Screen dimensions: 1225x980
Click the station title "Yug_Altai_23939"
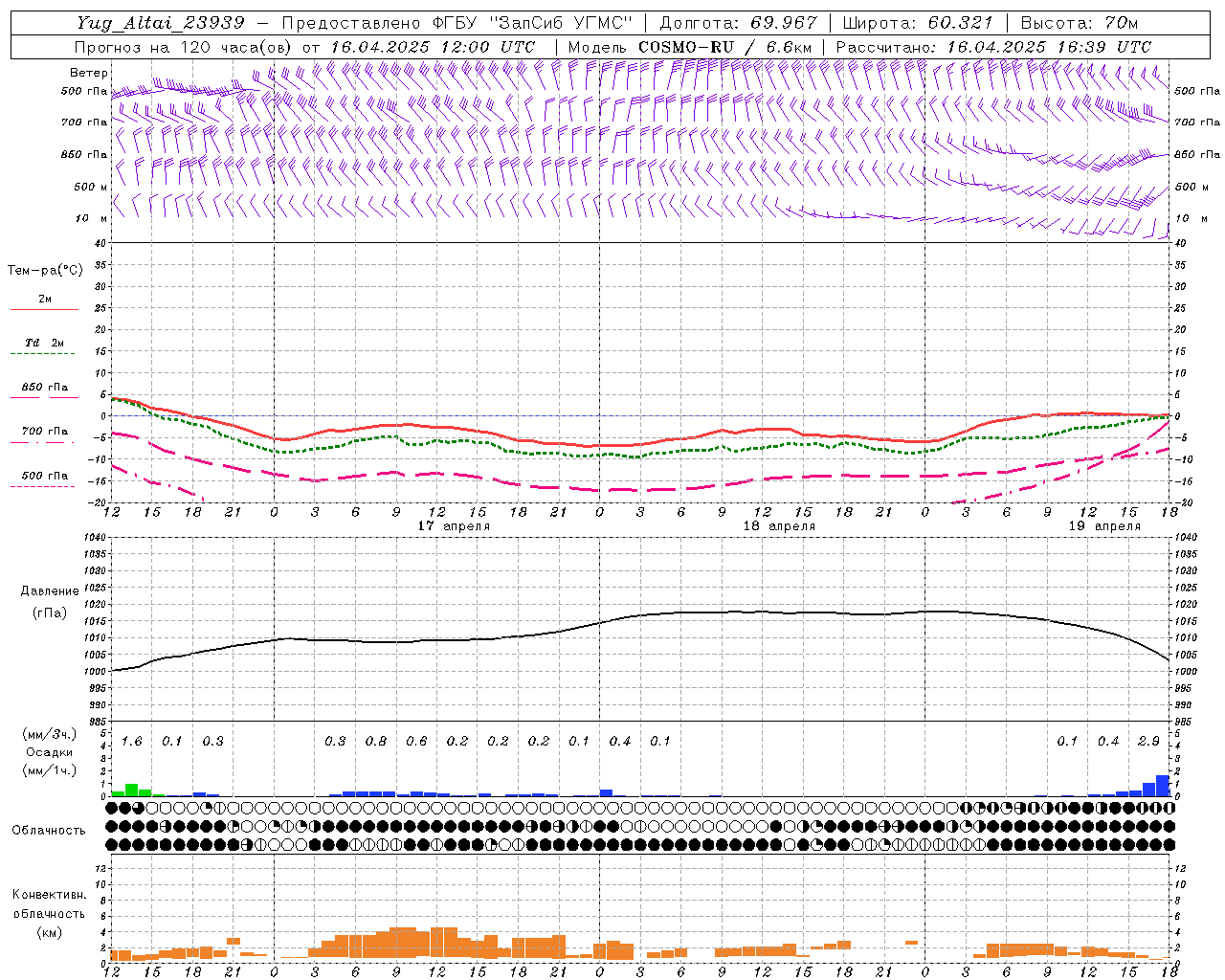coord(161,23)
